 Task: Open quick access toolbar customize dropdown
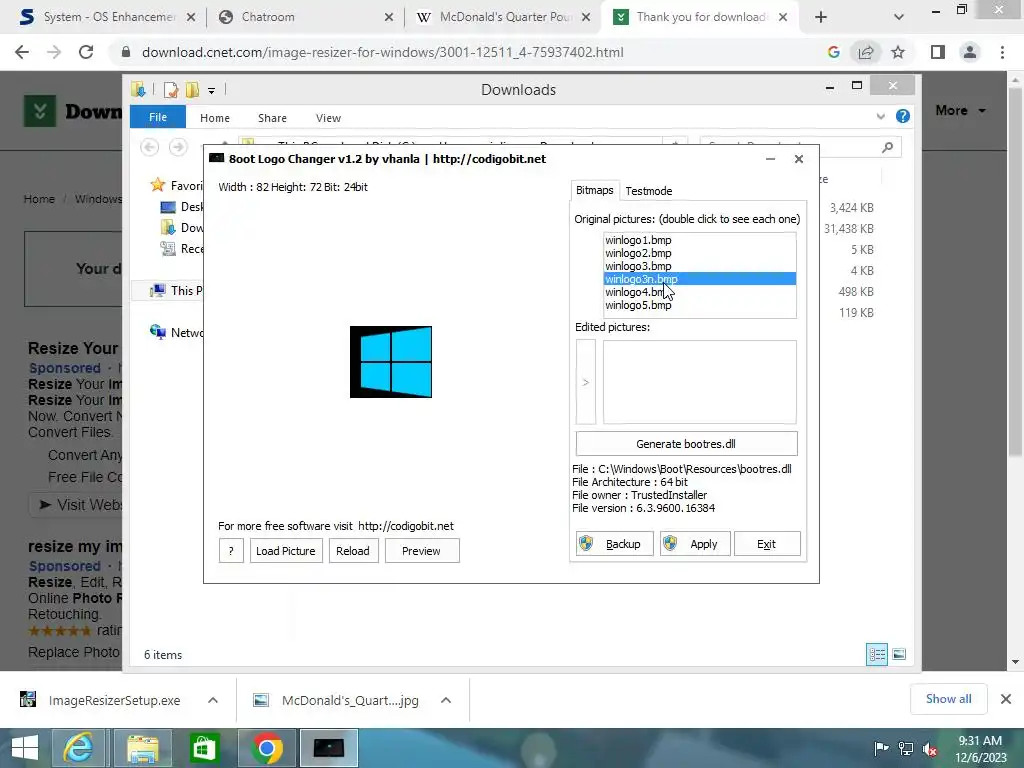[x=212, y=90]
